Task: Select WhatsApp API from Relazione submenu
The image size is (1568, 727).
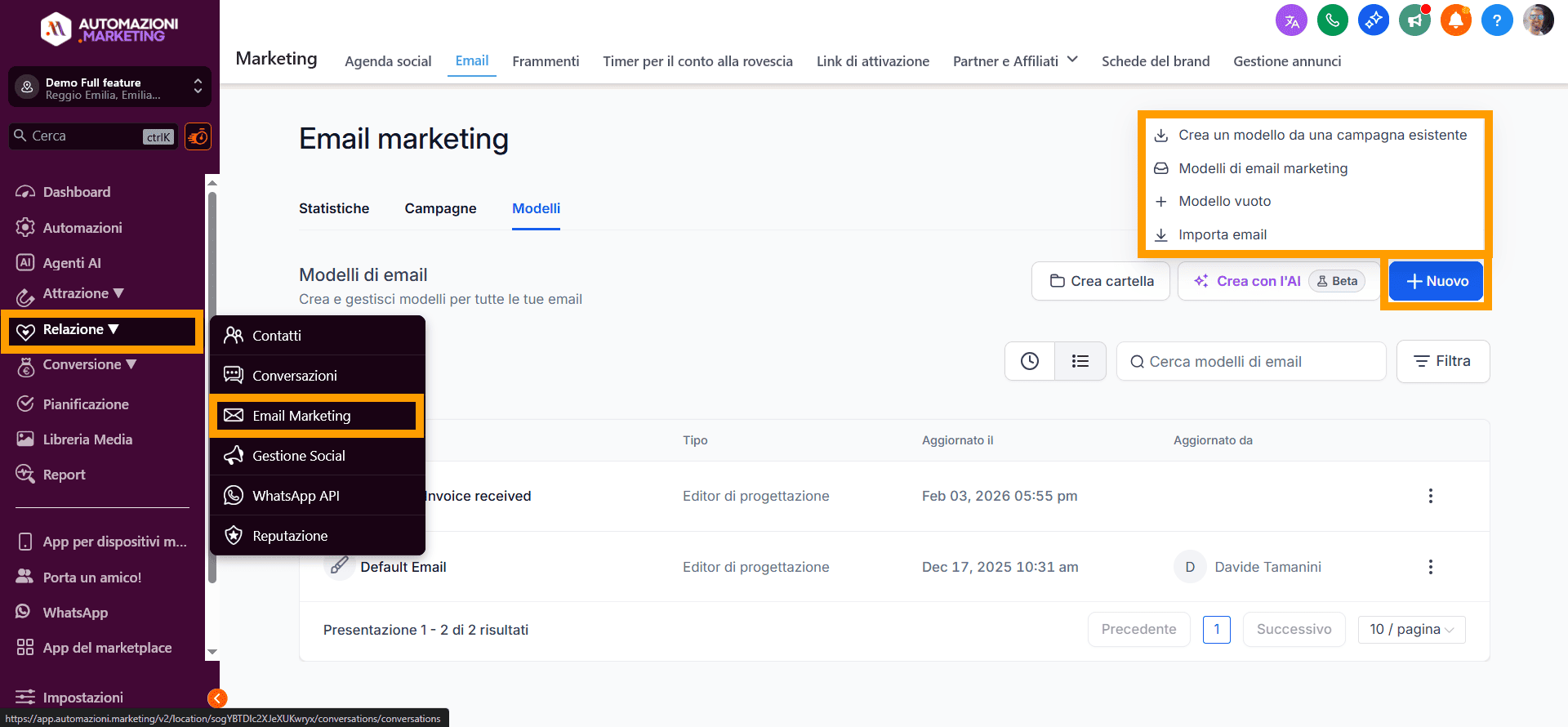Action: [296, 496]
